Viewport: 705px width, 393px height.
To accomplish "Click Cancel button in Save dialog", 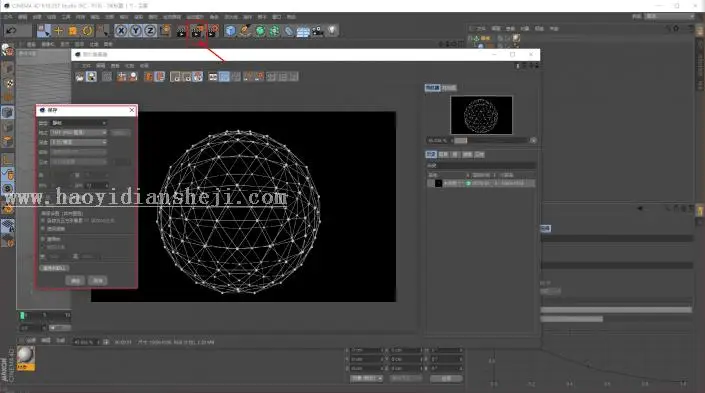I will pyautogui.click(x=98, y=281).
